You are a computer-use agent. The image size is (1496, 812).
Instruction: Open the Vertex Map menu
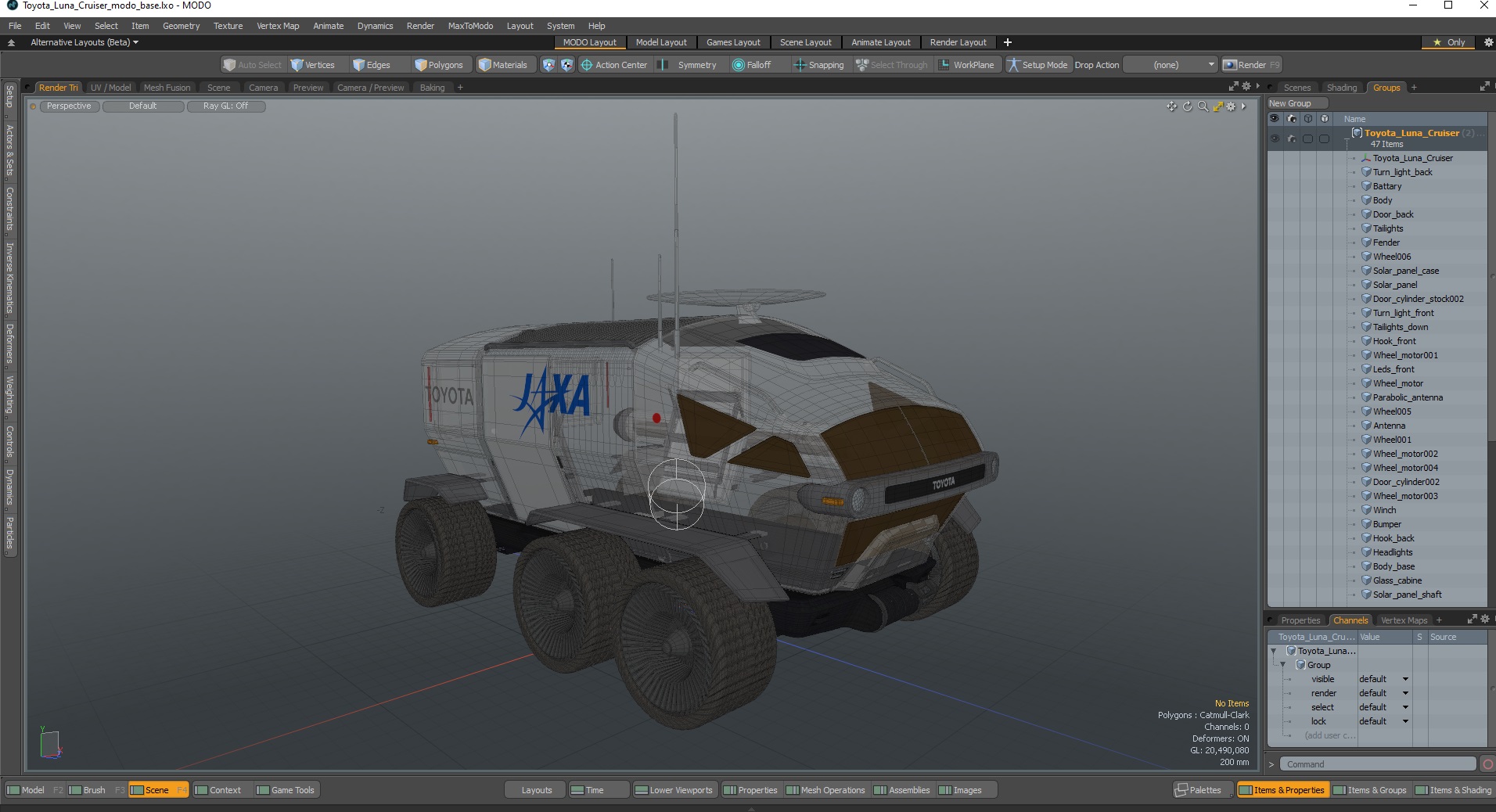pos(278,26)
